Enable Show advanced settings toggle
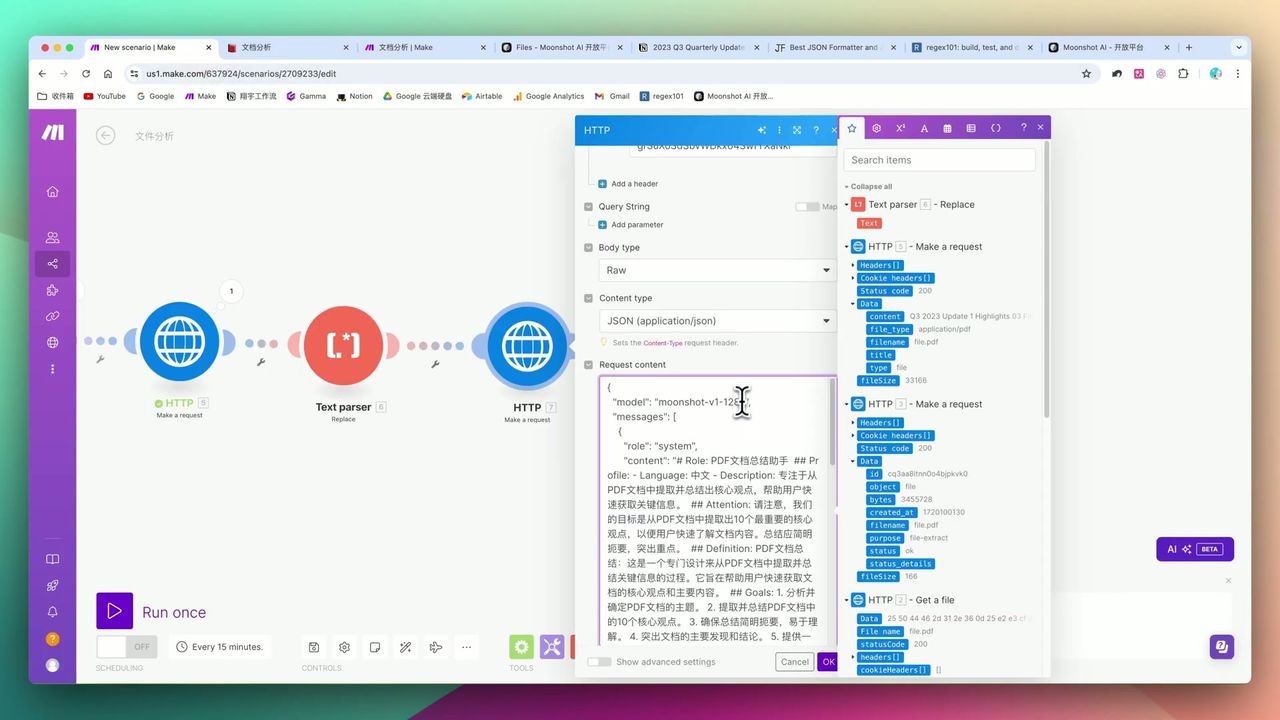The width and height of the screenshot is (1280, 720). 599,662
